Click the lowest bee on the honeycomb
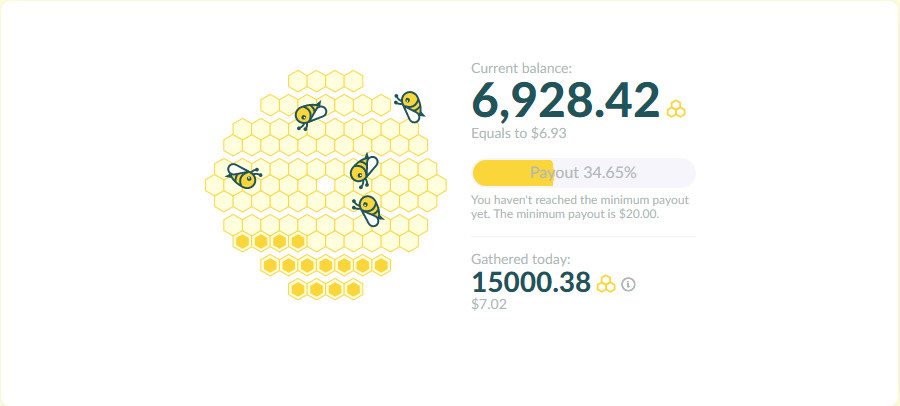The image size is (900, 406). pos(367,210)
